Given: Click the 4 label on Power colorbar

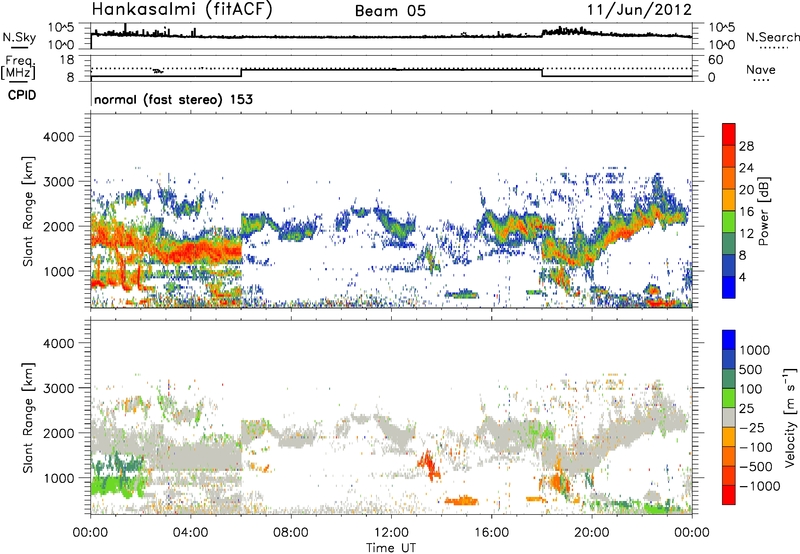Looking at the screenshot, I should pyautogui.click(x=744, y=277).
